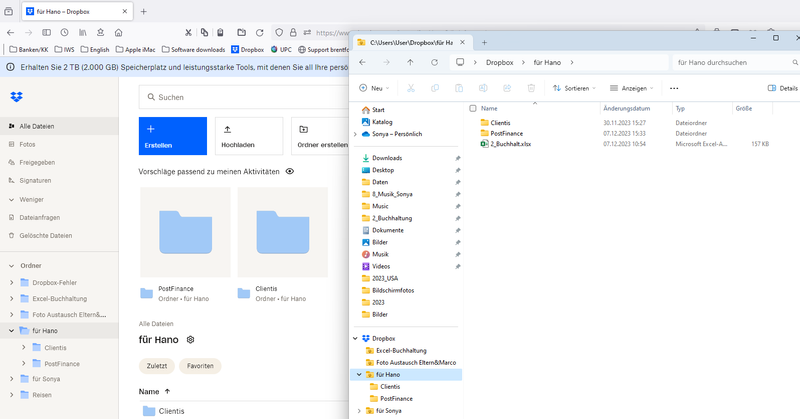This screenshot has height=419, width=800.
Task: Click the Explorer up-directory arrow
Action: [x=410, y=62]
